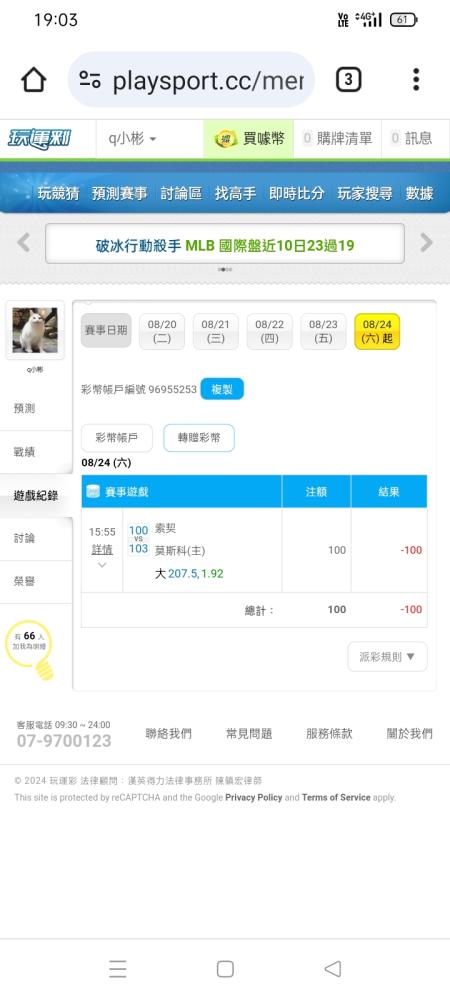This screenshot has width=450, height=1000.
Task: Click the 玩運彩 site logo
Action: point(40,138)
